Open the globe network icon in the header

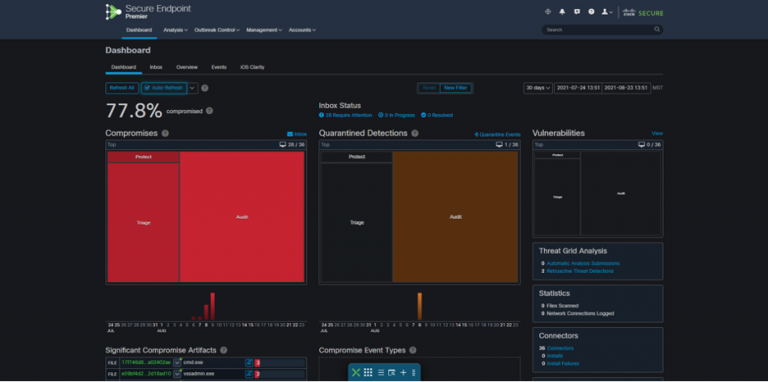[548, 12]
